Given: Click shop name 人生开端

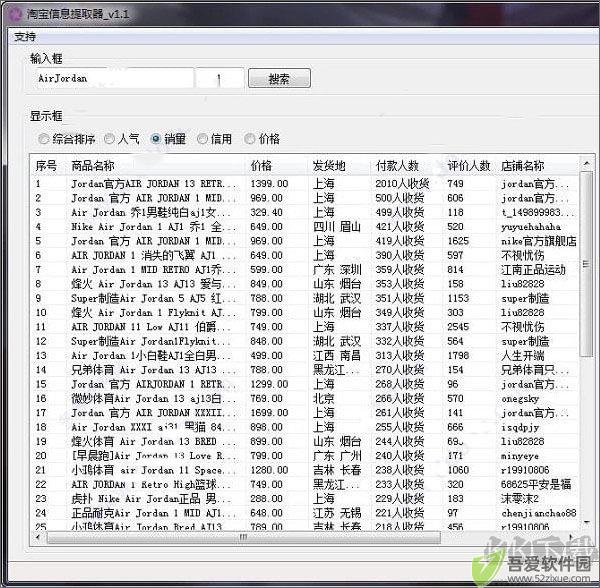Looking at the screenshot, I should (x=522, y=355).
